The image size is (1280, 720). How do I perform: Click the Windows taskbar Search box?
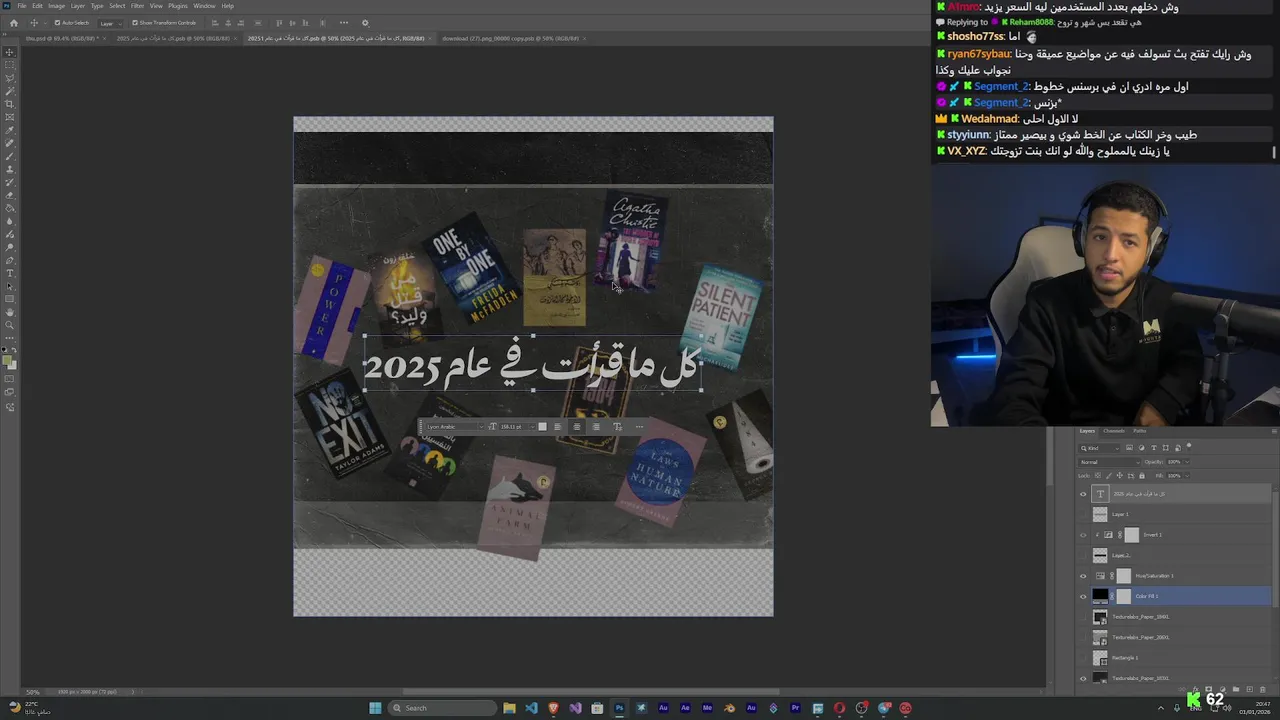point(441,708)
